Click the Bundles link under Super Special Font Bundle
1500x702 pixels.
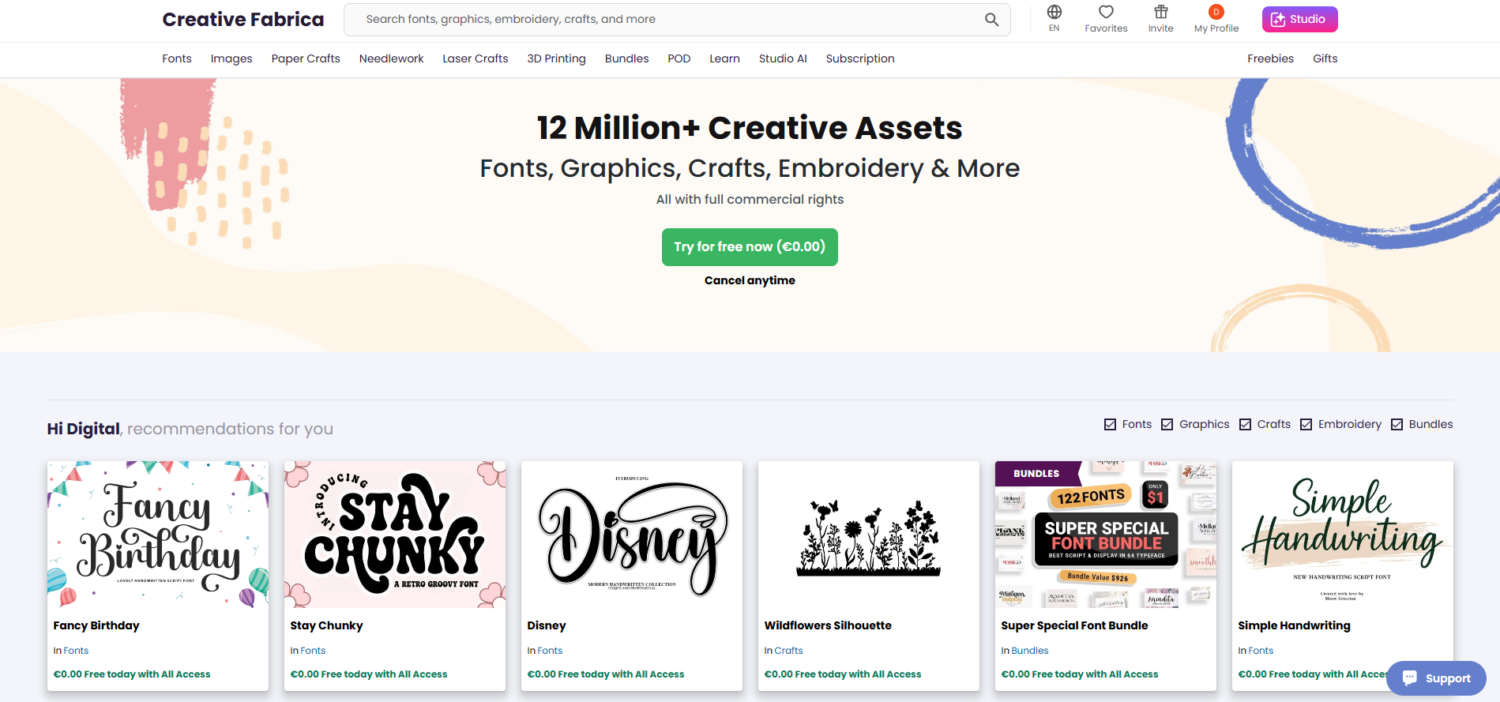click(1031, 650)
